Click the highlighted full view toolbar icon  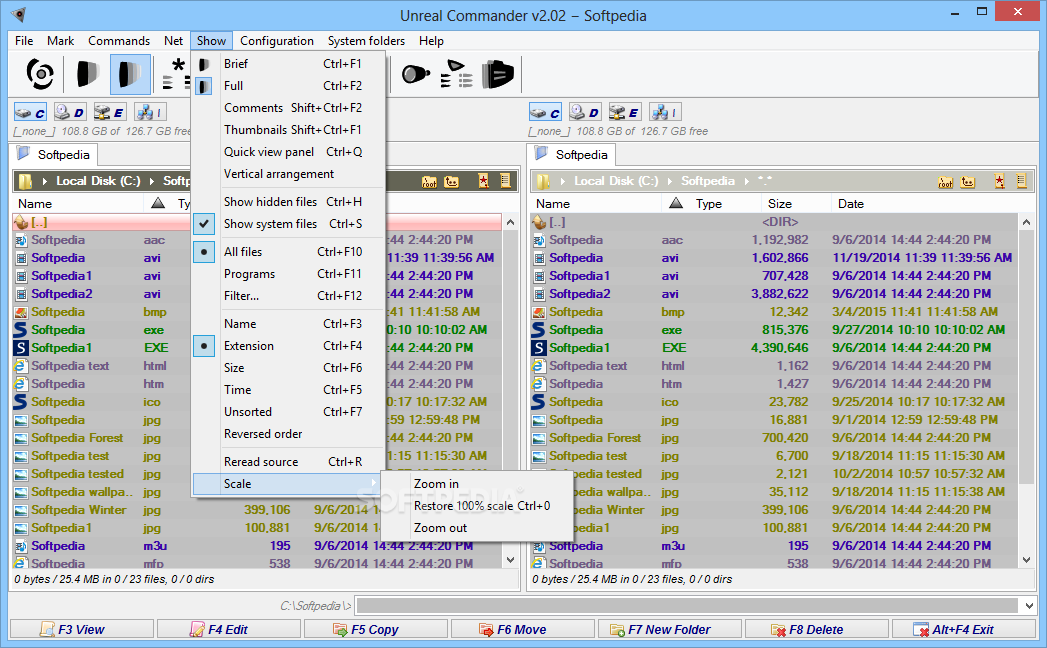coord(130,73)
